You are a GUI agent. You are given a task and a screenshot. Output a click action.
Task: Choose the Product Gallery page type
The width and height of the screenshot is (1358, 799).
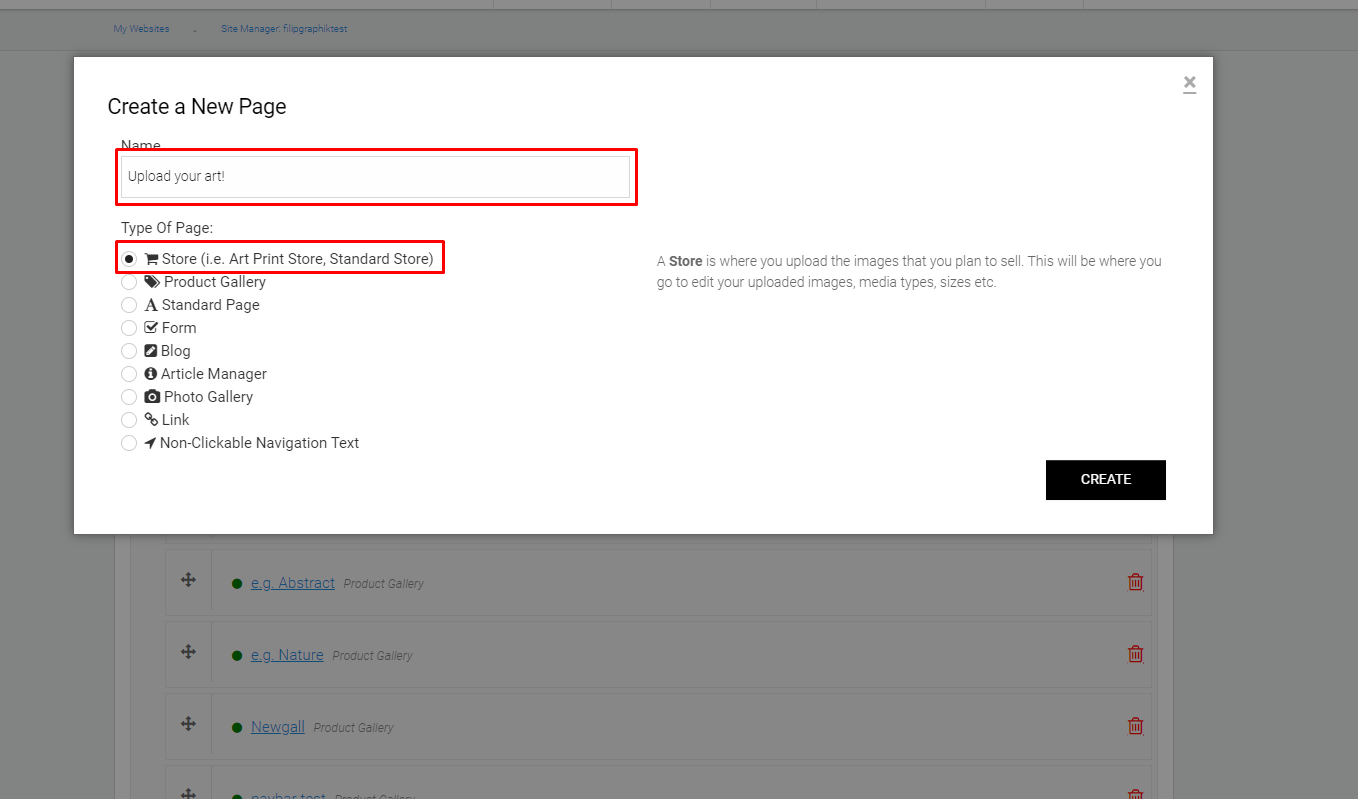[x=129, y=282]
